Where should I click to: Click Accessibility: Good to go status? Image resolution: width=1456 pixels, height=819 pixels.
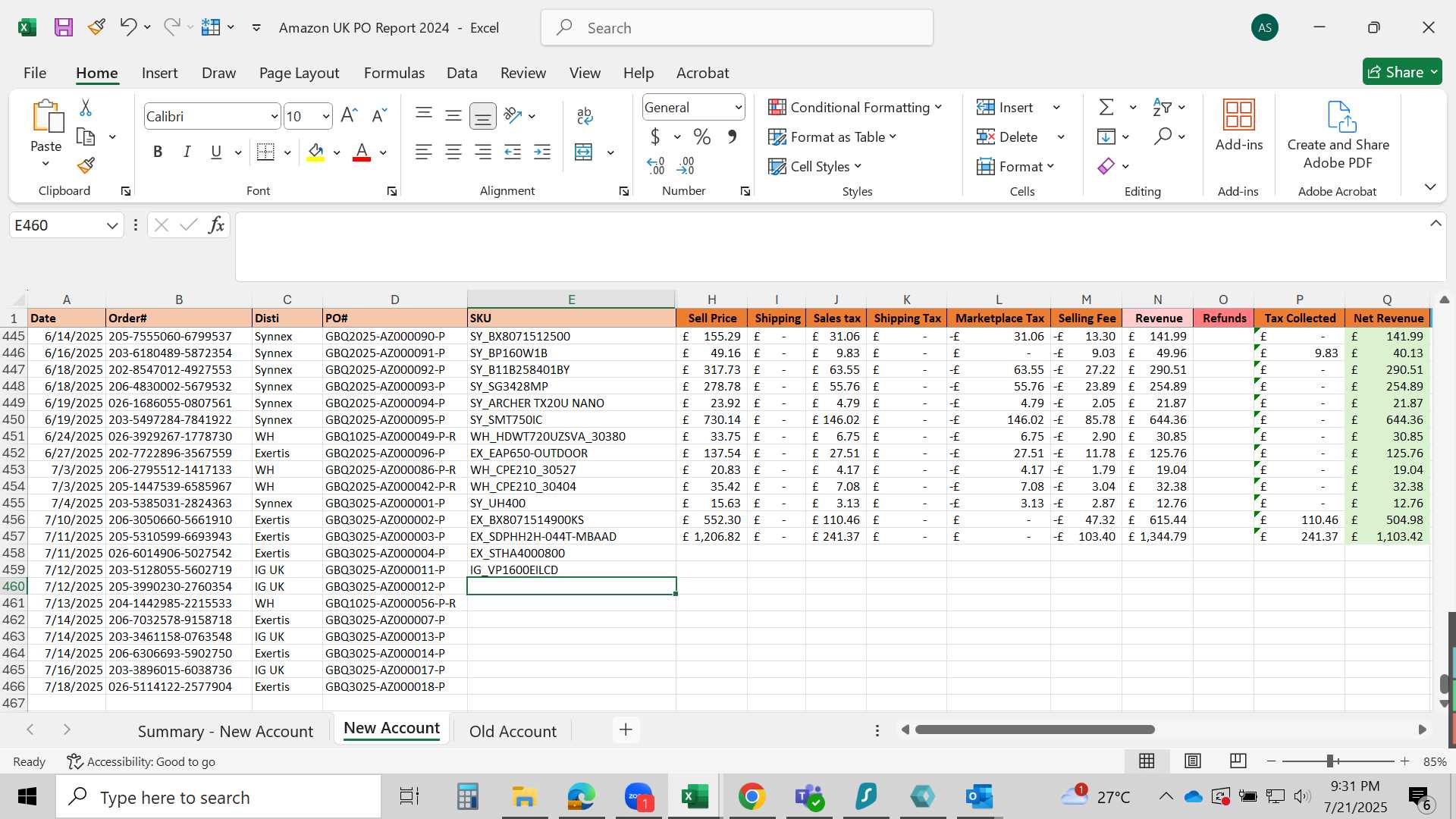(141, 761)
